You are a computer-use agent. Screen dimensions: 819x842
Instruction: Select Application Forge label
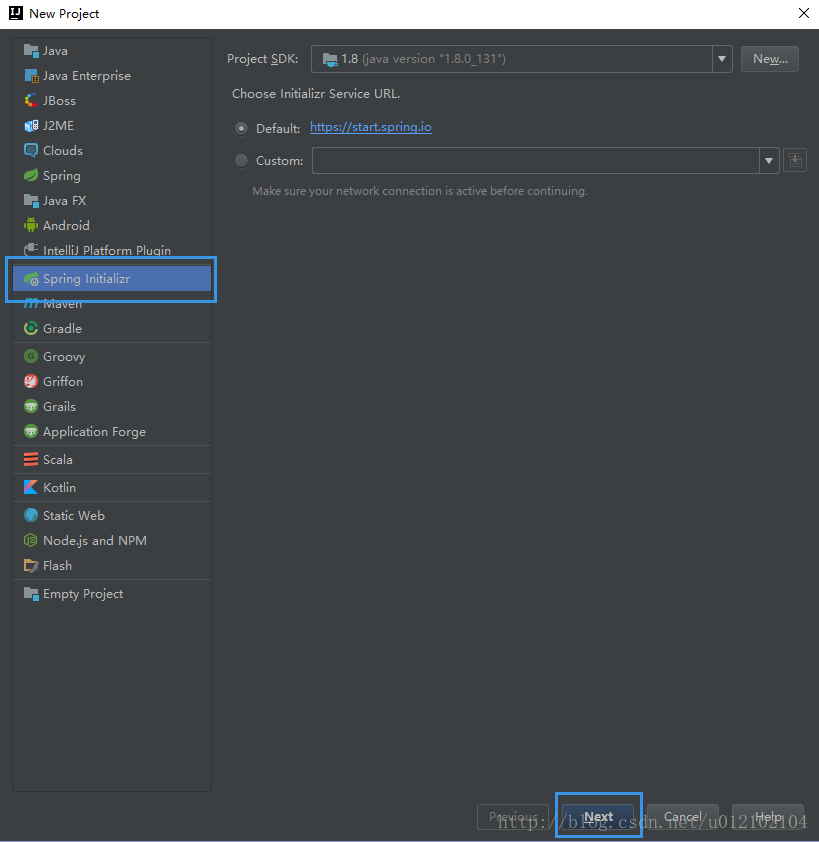coord(95,432)
